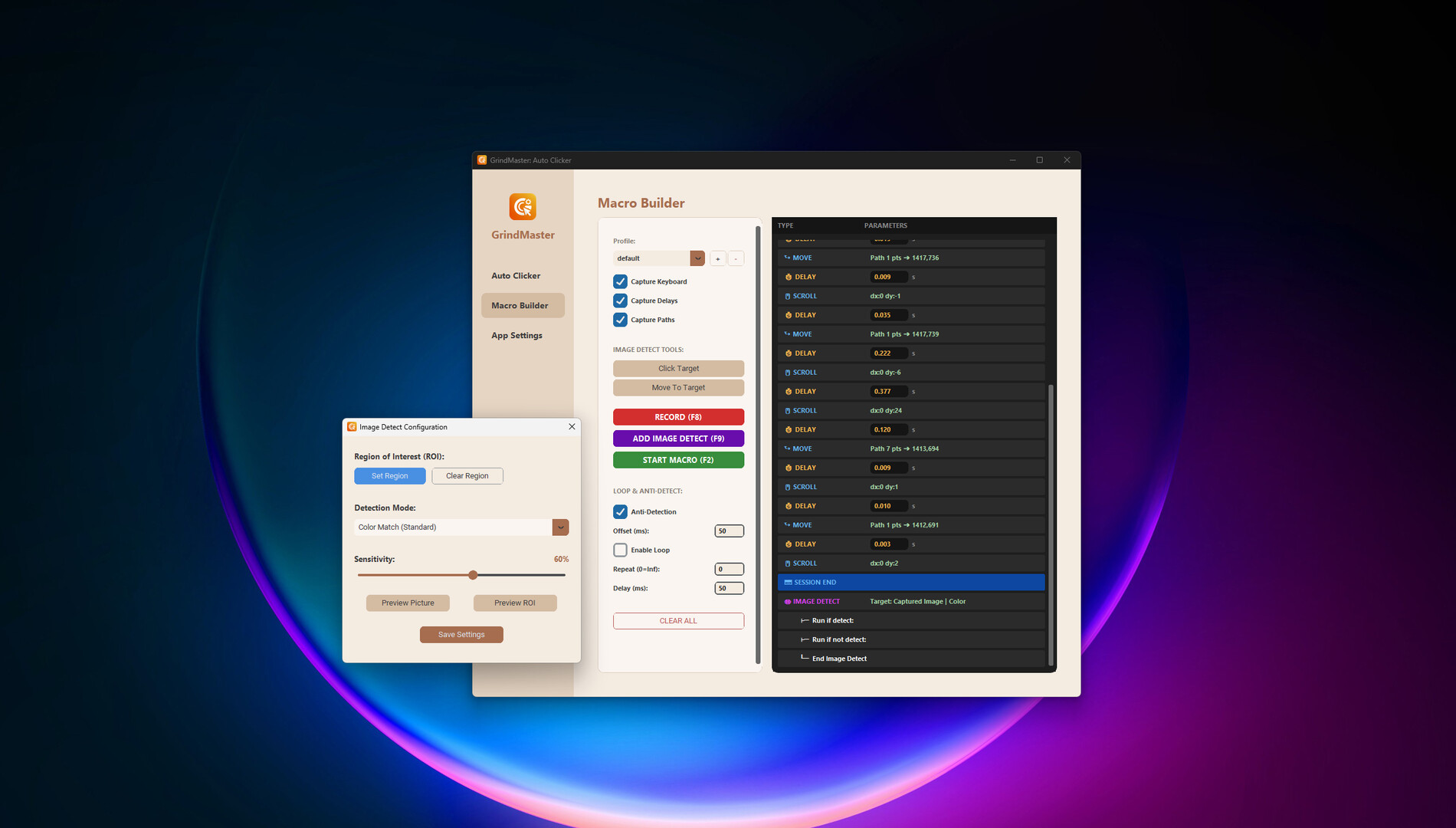
Task: Click the pink IMAGE DETECT row icon
Action: [787, 602]
